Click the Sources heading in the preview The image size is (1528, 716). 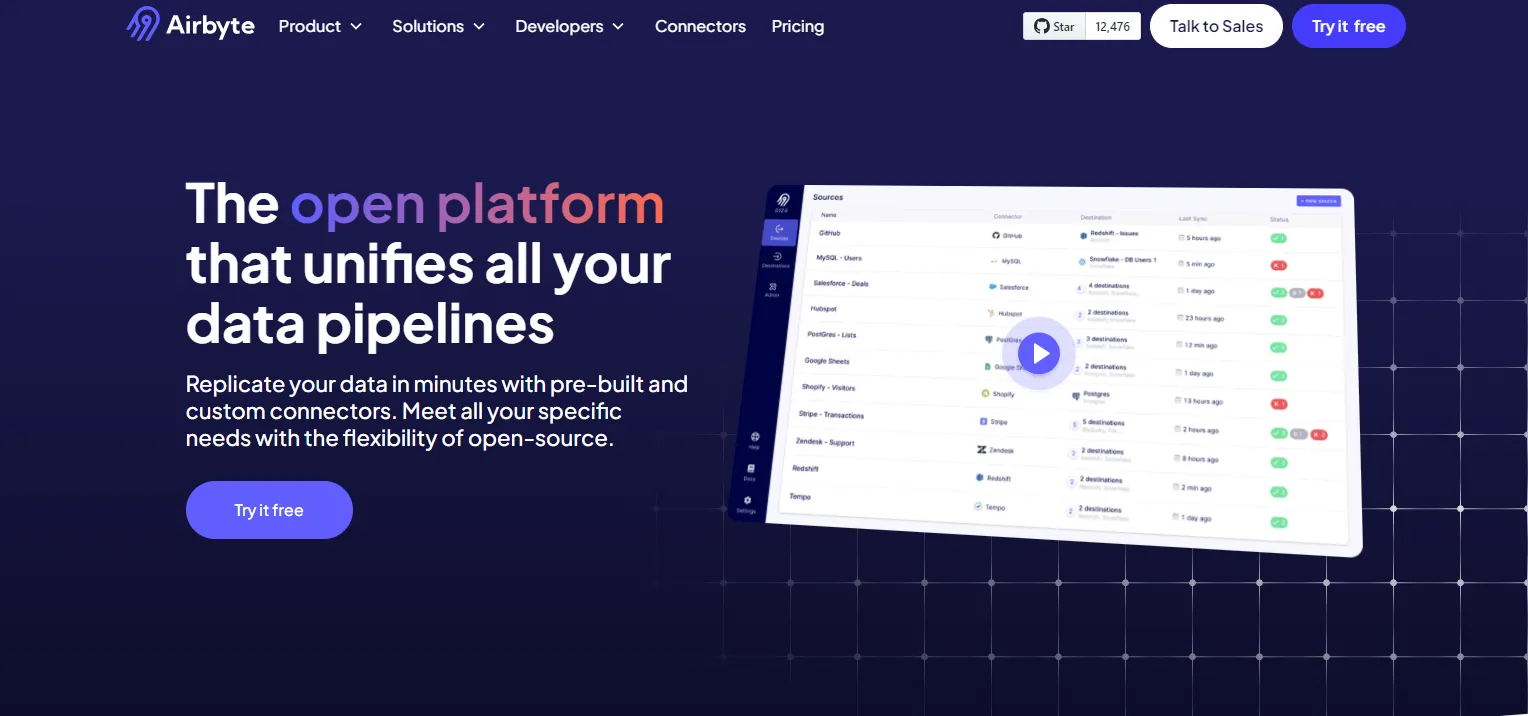coord(828,197)
